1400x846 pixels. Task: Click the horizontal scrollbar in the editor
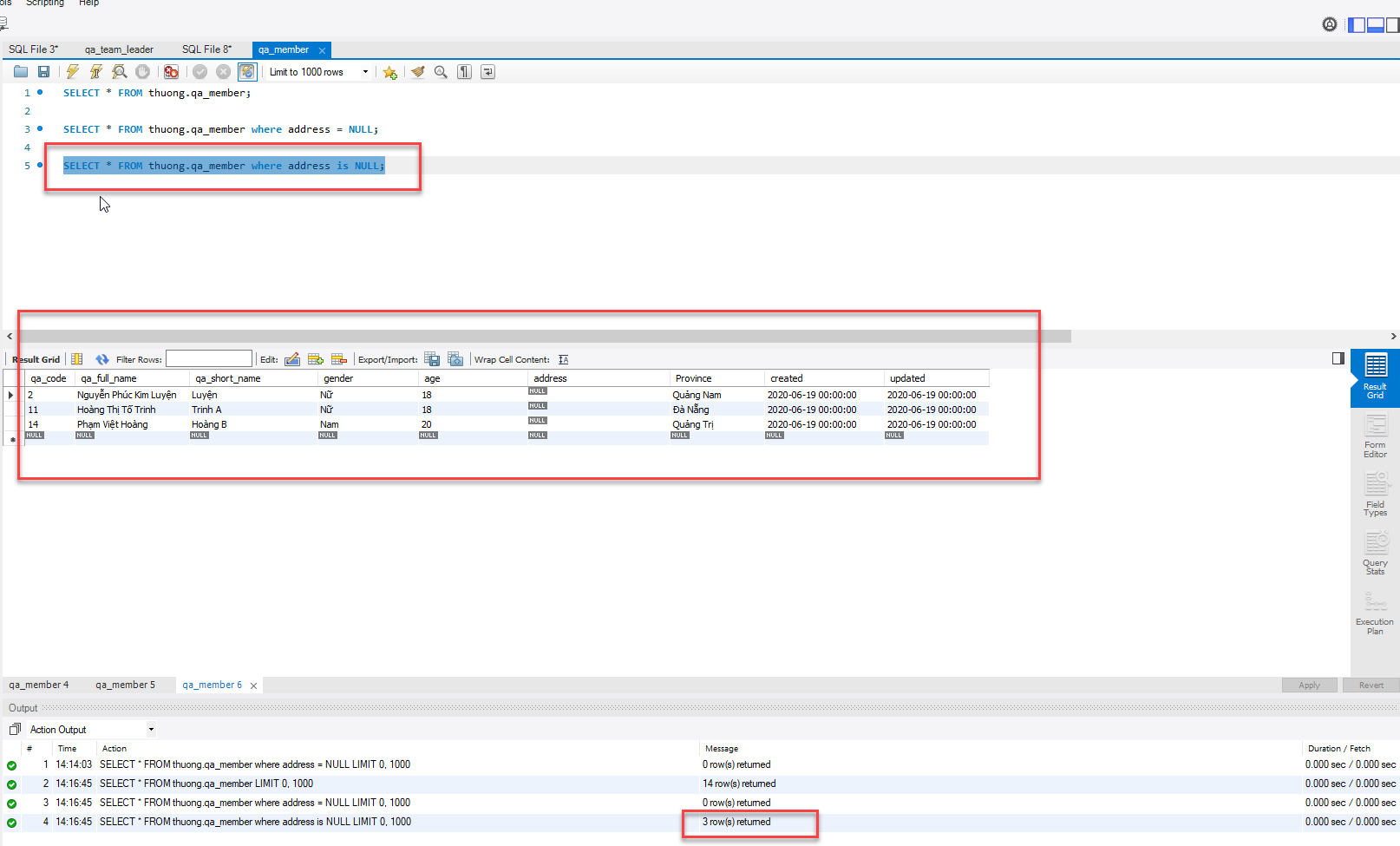[x=545, y=336]
